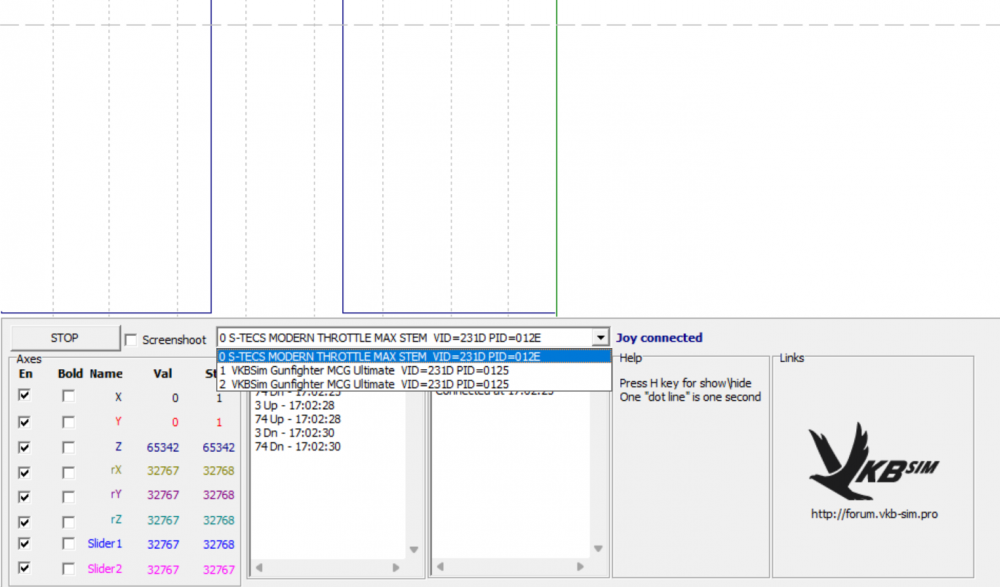Image resolution: width=1000 pixels, height=587 pixels.
Task: Open the http://forum.vkb-sim.pro link
Action: (873, 513)
